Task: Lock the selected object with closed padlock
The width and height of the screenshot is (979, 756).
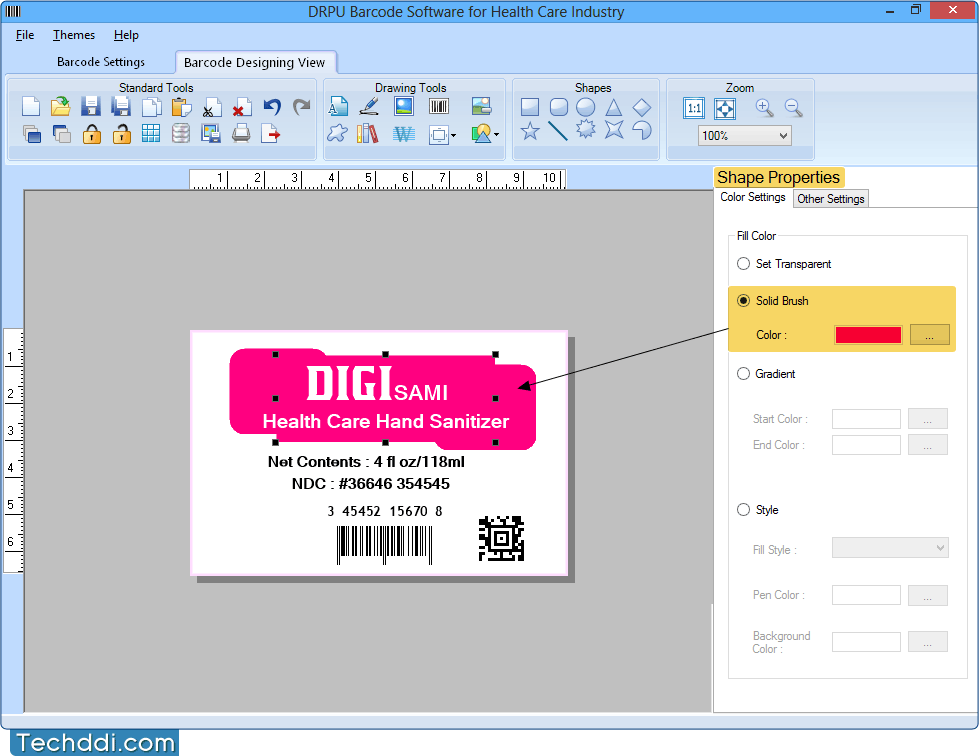Action: (91, 134)
